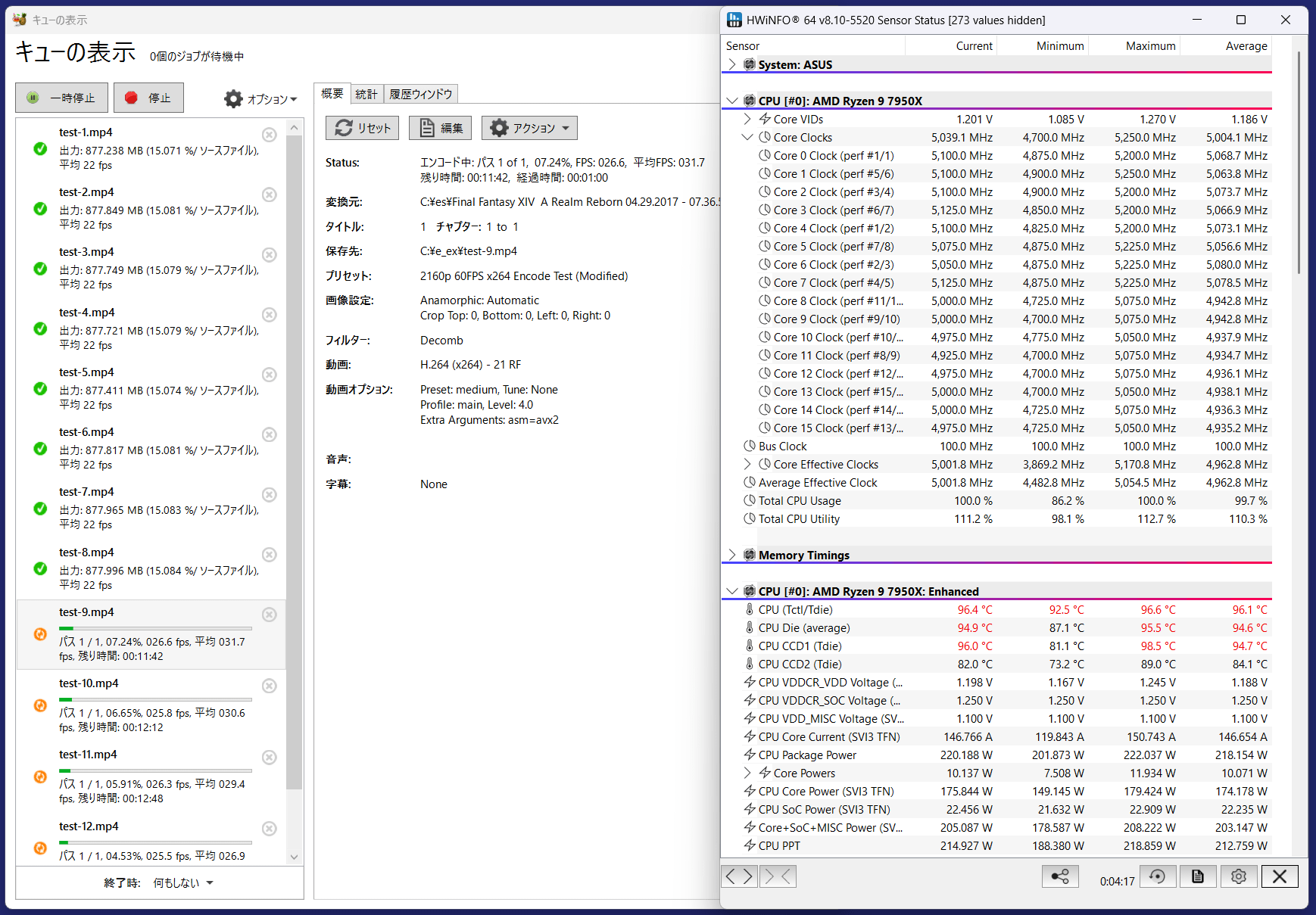Open HWiNFO logging file icon
Image resolution: width=1316 pixels, height=915 pixels.
point(1197,876)
